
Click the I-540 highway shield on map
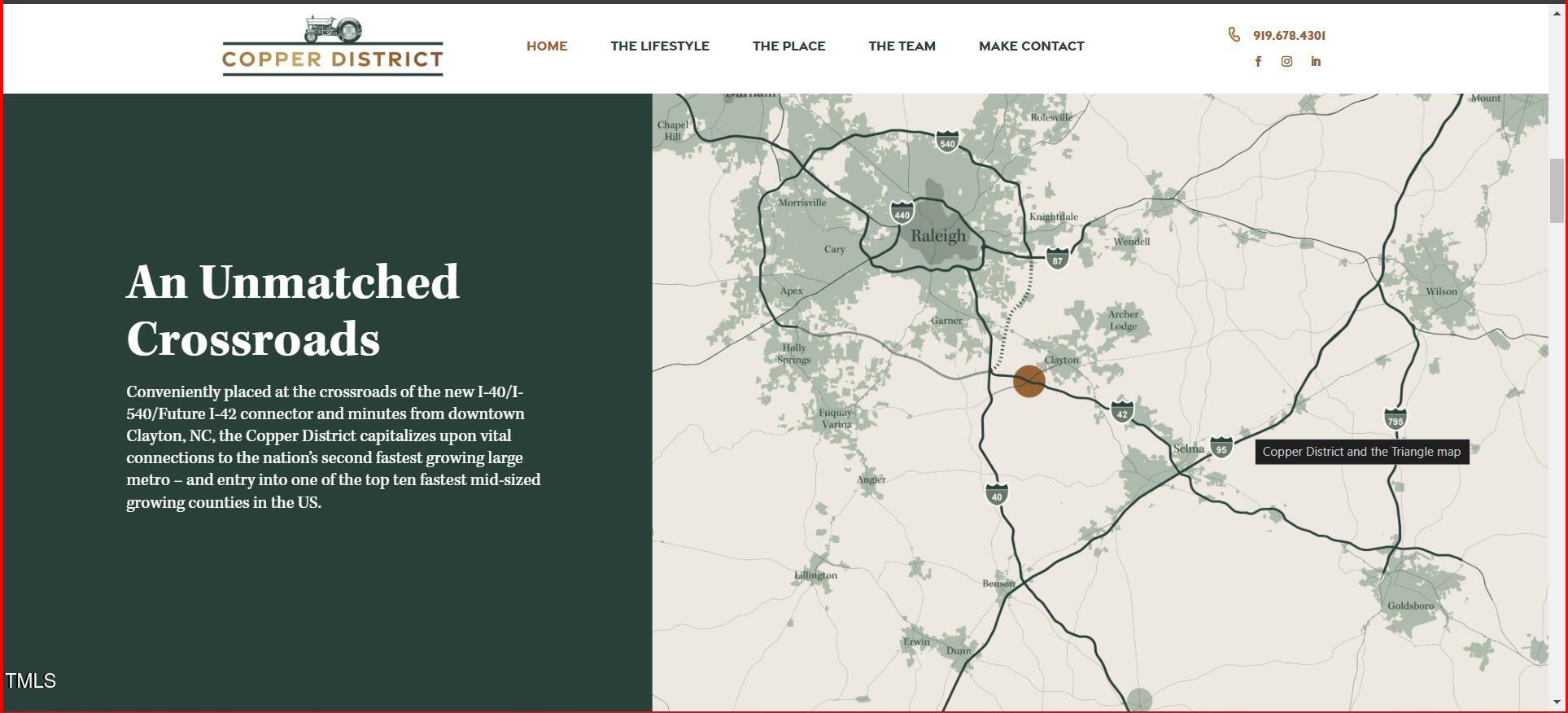[x=946, y=142]
